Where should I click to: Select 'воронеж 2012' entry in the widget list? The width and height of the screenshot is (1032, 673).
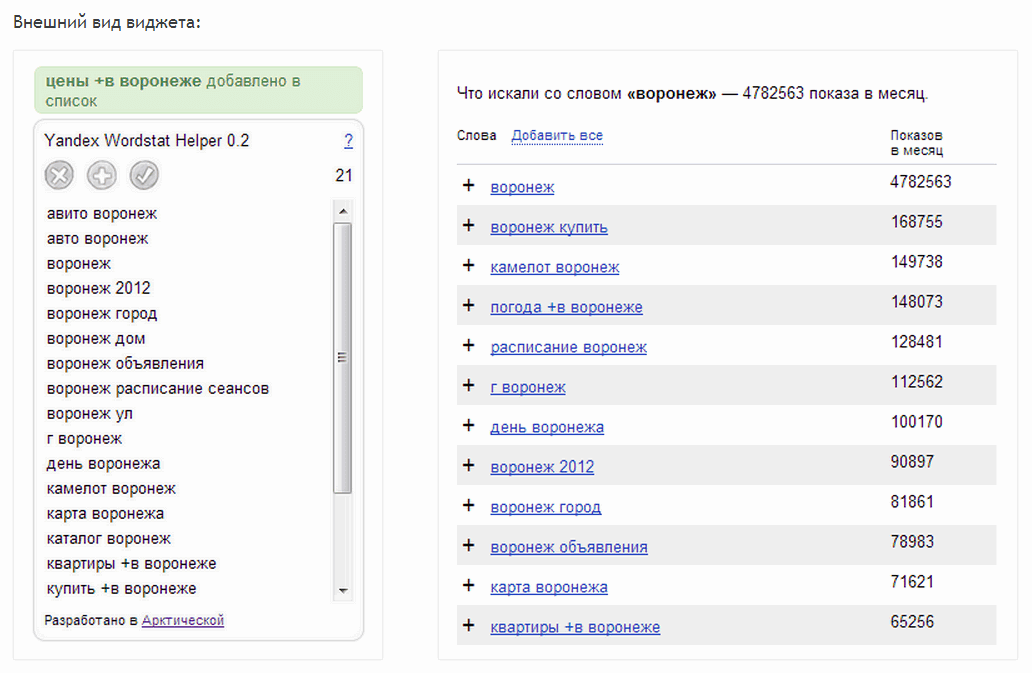[99, 289]
